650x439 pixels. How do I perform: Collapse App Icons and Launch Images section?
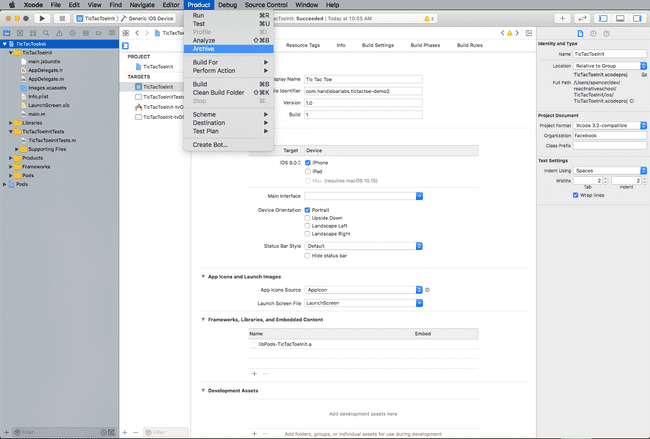(203, 276)
